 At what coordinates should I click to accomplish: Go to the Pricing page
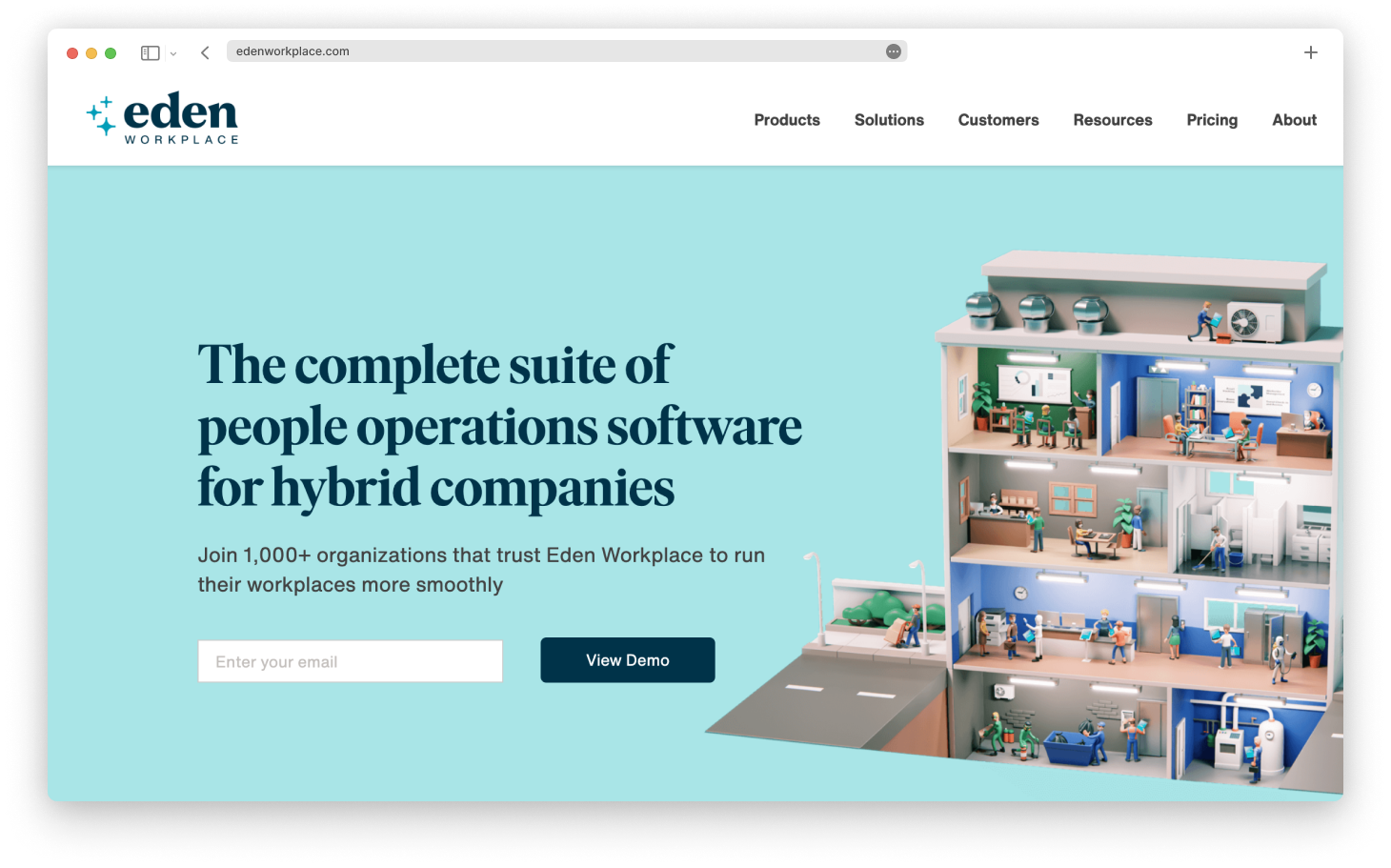(1212, 120)
